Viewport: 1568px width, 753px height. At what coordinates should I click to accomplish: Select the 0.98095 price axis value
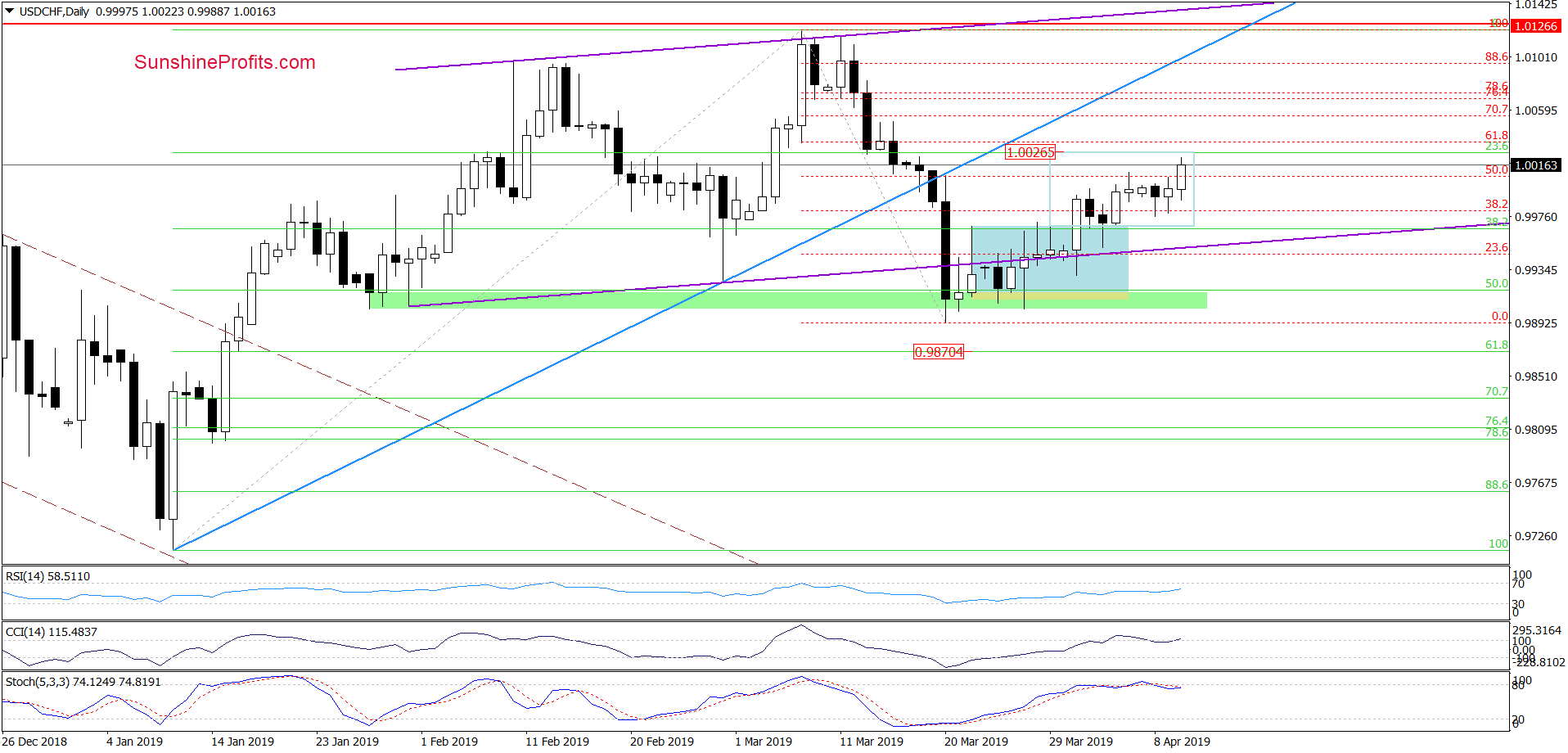(1536, 430)
